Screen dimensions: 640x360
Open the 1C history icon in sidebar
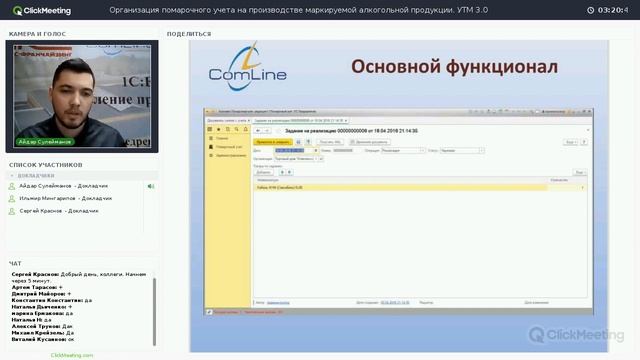228,129
